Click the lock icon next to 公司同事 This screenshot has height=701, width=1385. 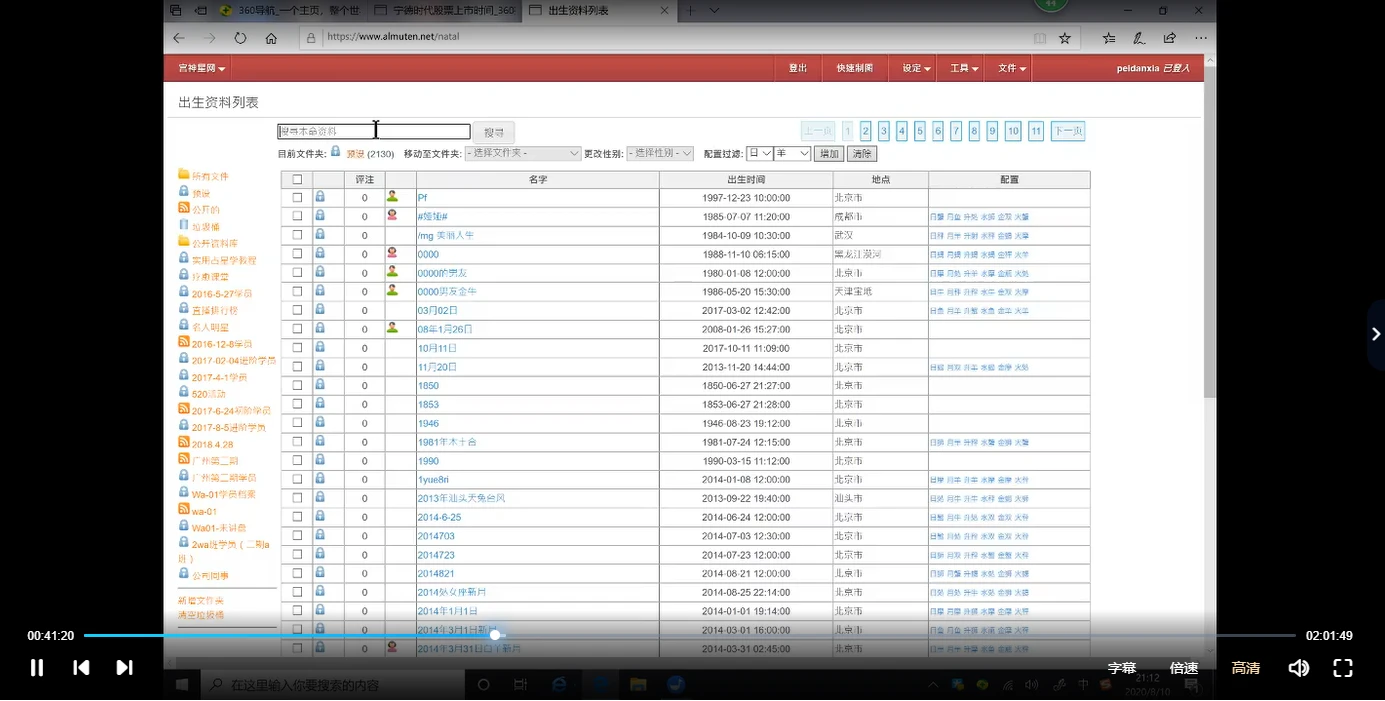[184, 574]
